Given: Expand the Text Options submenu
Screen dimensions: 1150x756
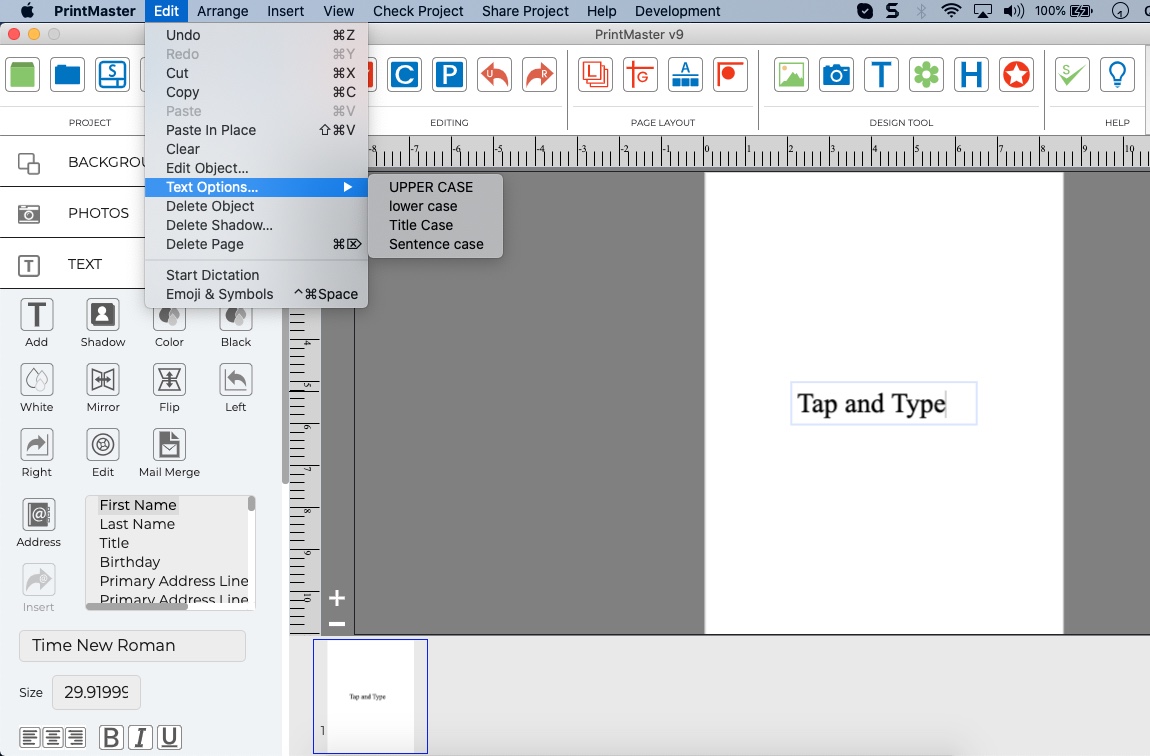Looking at the screenshot, I should click(x=213, y=187).
